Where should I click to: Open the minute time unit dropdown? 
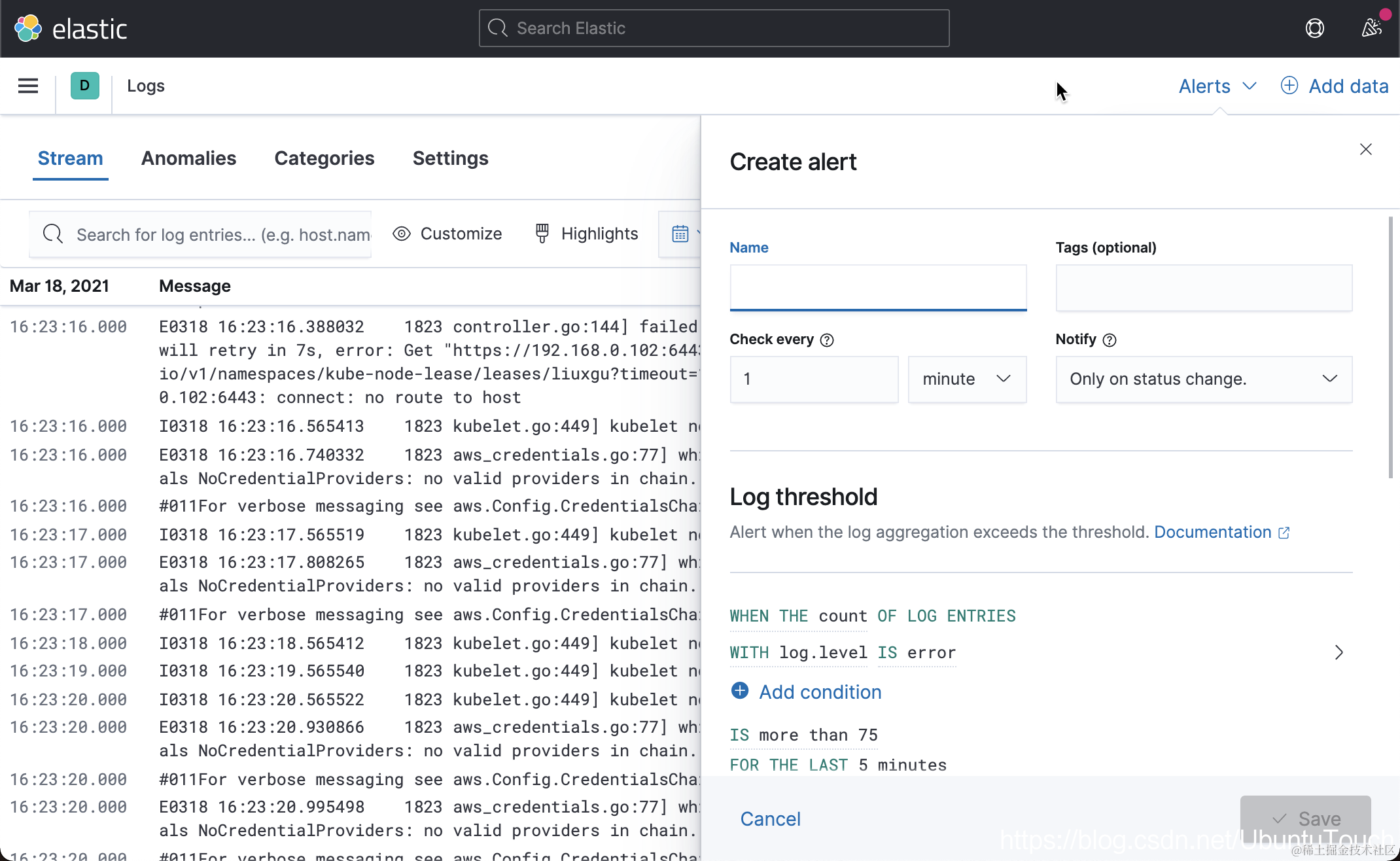(x=966, y=379)
